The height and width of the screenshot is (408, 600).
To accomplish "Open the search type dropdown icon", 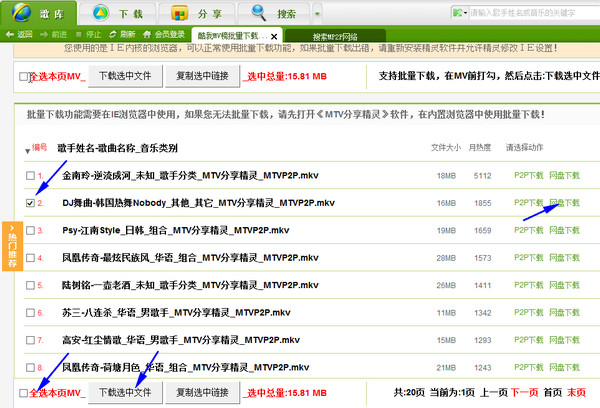I will coord(460,13).
